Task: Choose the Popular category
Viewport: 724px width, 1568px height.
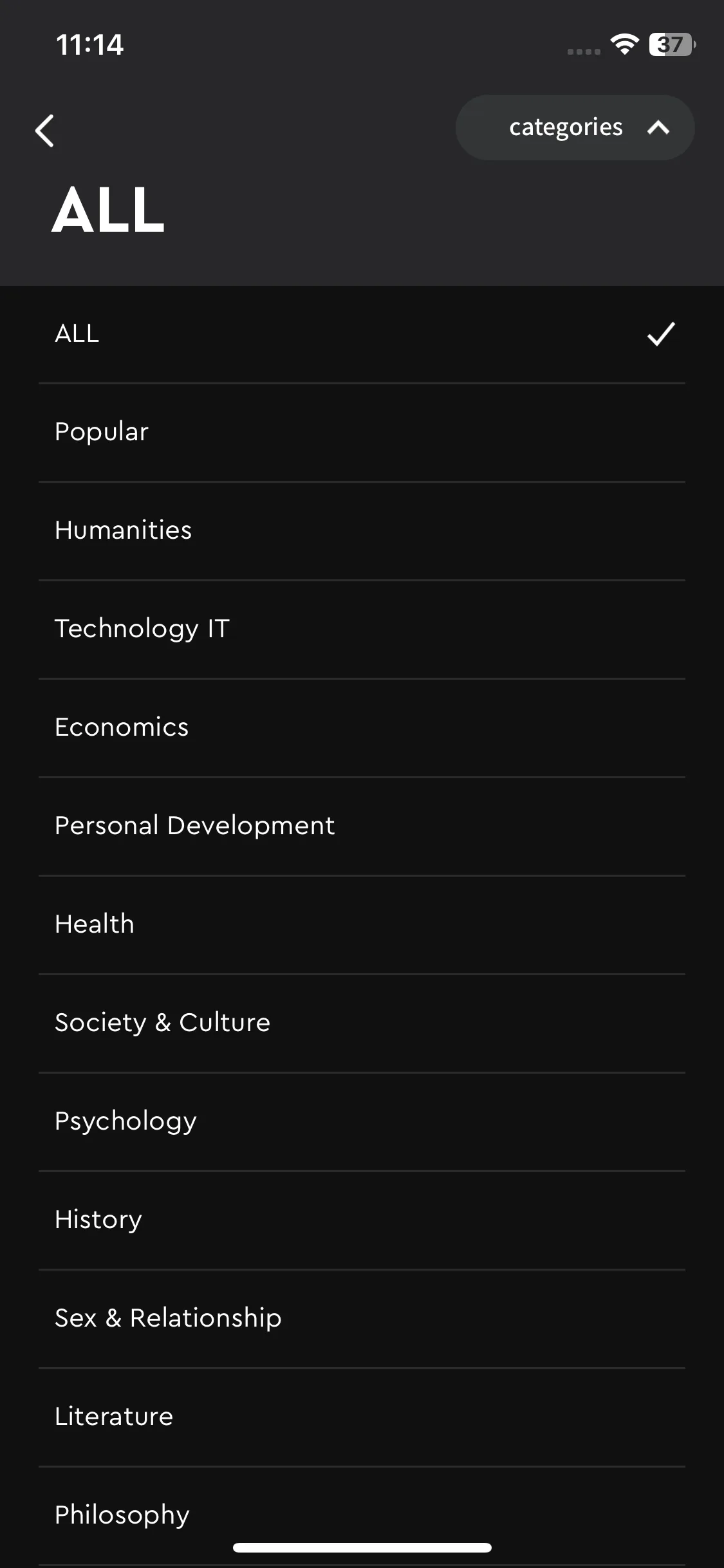Action: pyautogui.click(x=362, y=432)
